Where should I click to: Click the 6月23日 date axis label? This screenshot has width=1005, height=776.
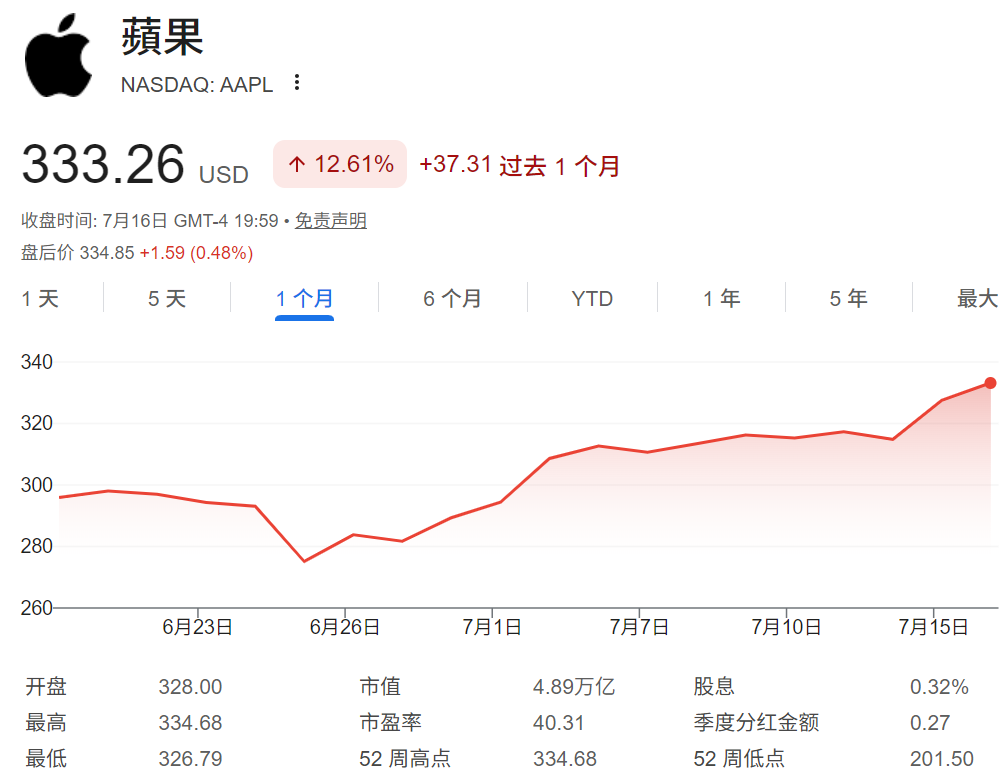point(197,627)
